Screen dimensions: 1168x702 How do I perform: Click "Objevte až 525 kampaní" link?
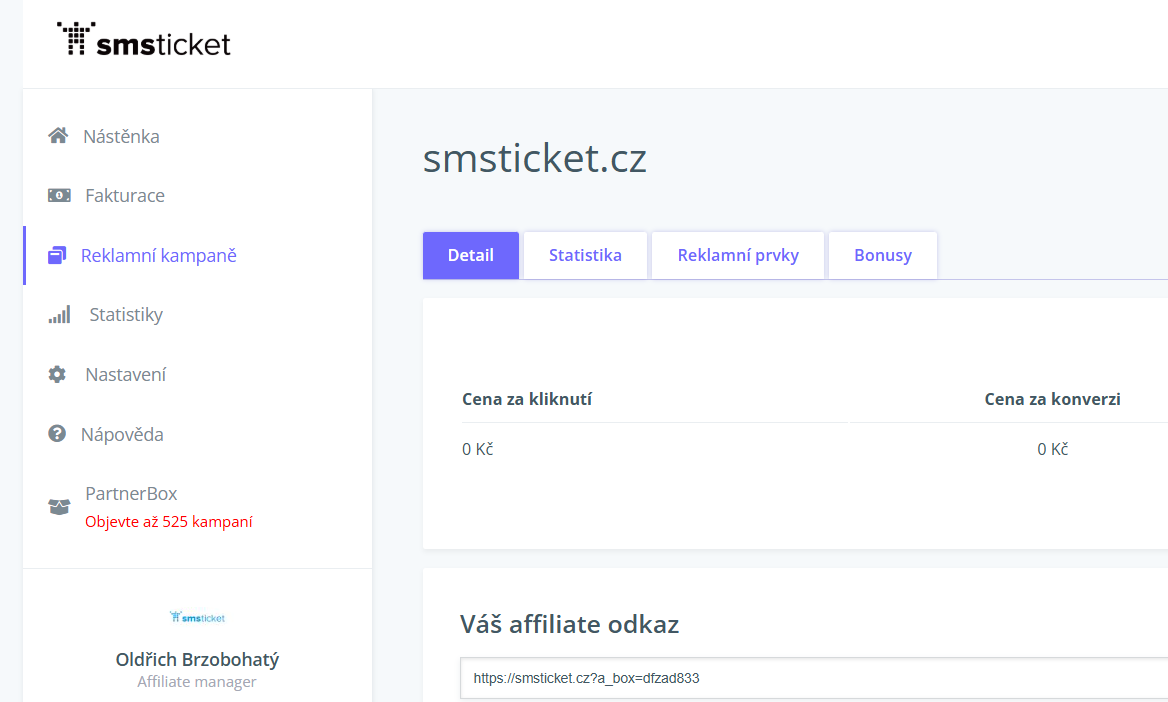(x=169, y=522)
